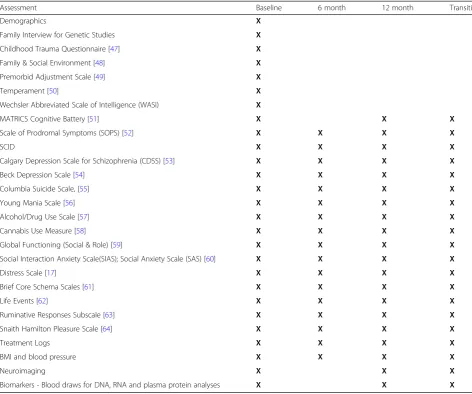Open citation [53] for Calgary Depression Scale
Viewport: 472px width, 394px height.
tap(169, 161)
